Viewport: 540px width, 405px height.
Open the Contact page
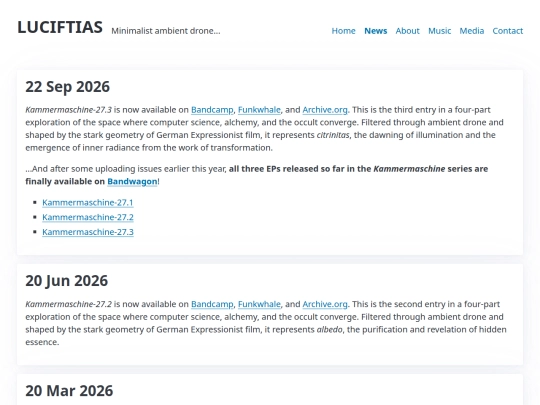pyautogui.click(x=508, y=31)
